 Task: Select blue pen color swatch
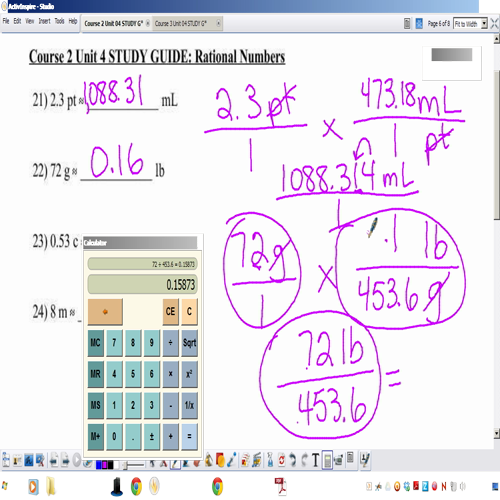(x=99, y=465)
